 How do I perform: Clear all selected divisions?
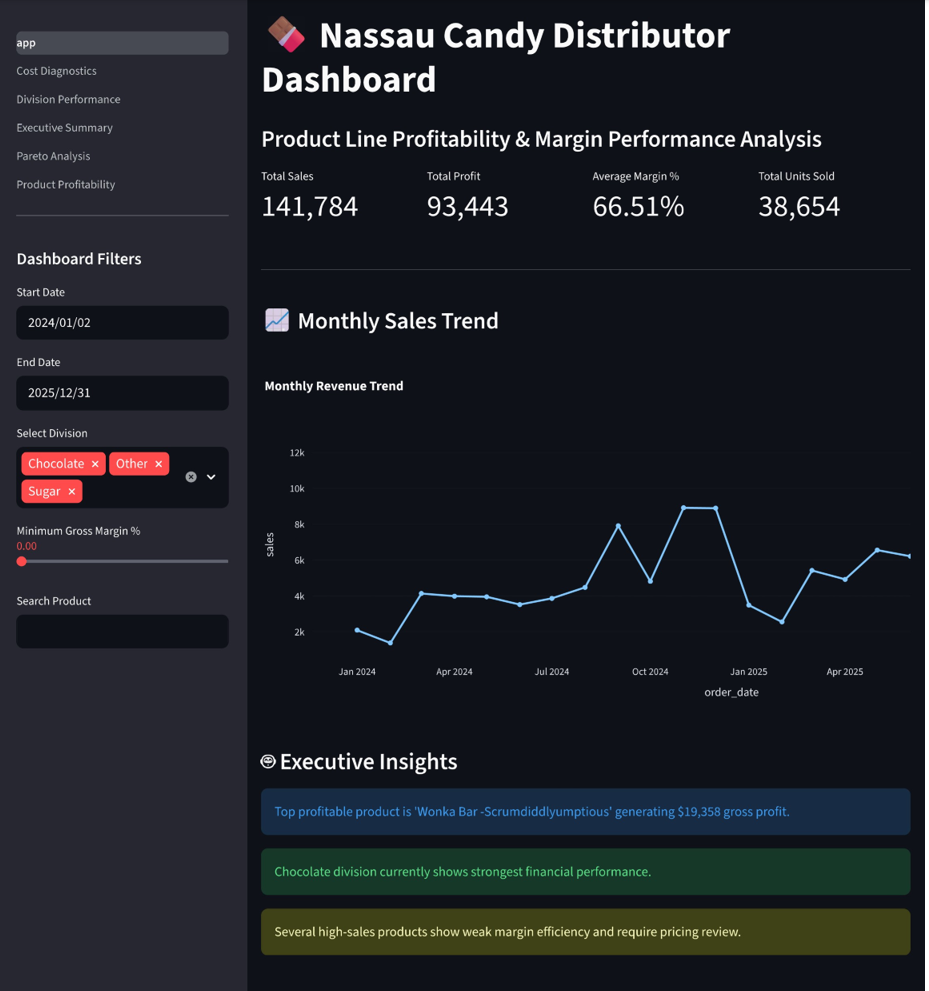click(191, 477)
